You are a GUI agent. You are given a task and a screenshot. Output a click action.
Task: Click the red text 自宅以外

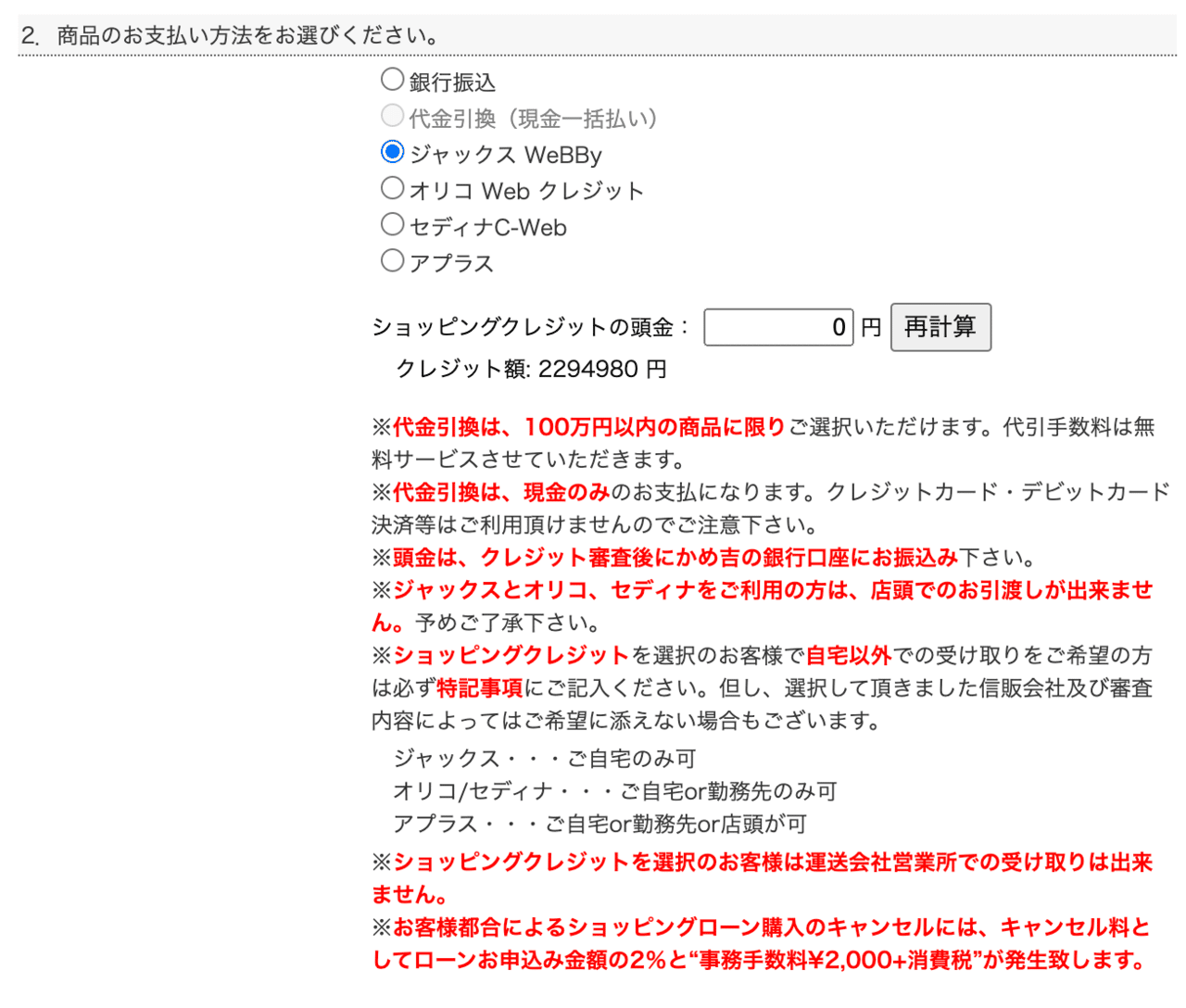click(x=849, y=655)
